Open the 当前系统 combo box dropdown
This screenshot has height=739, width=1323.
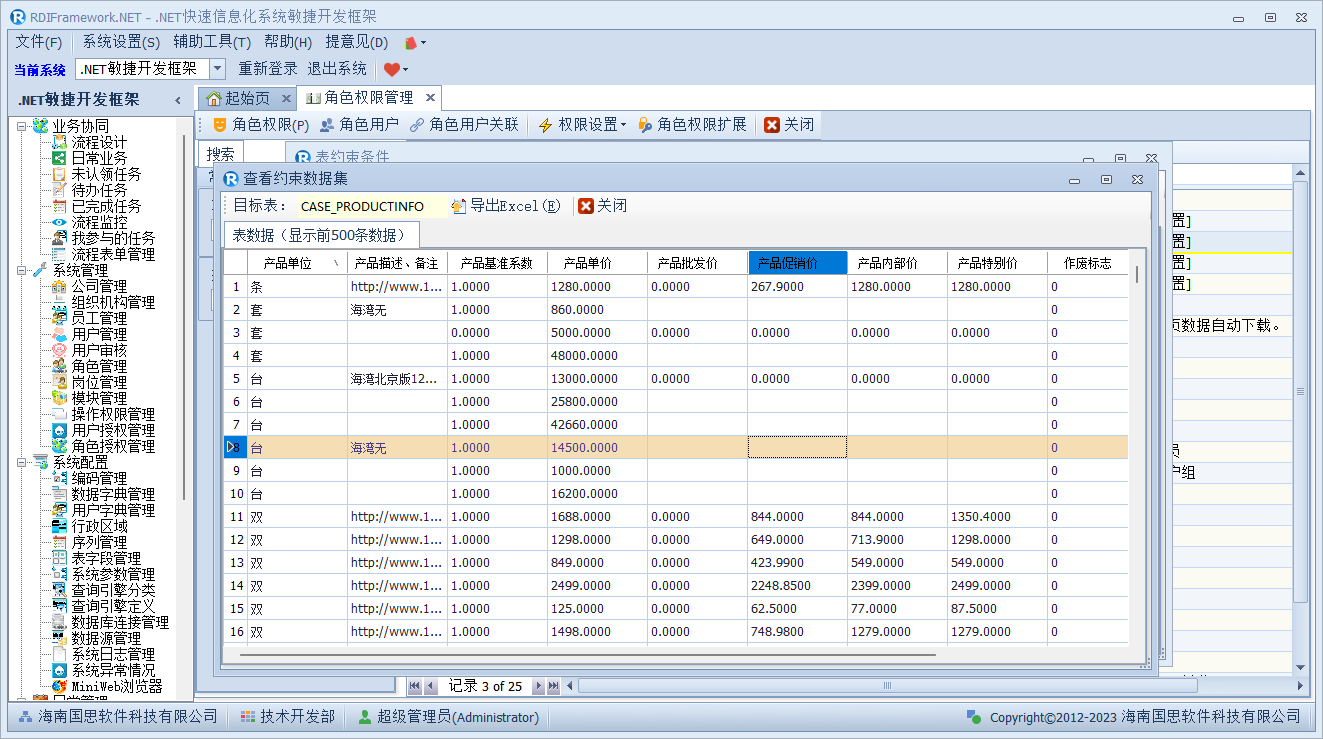pyautogui.click(x=218, y=69)
